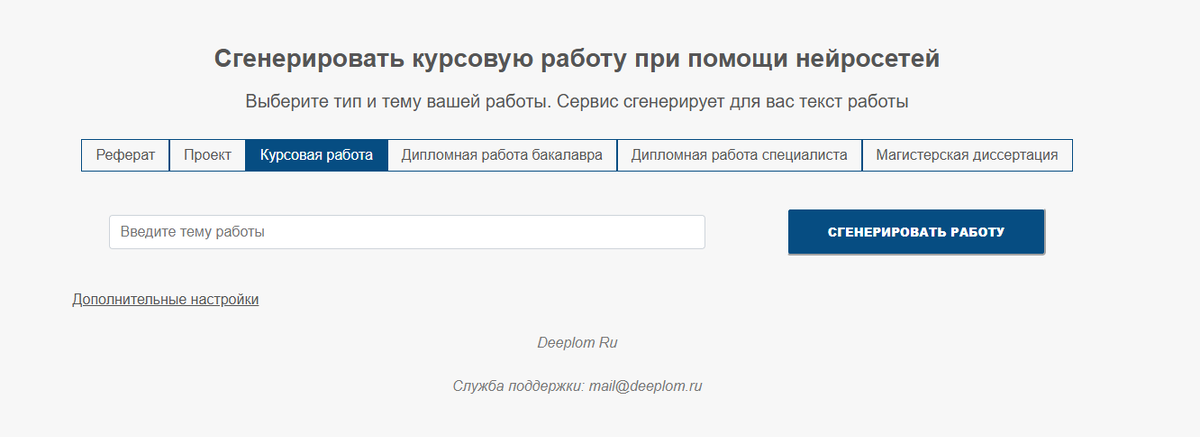This screenshot has width=1200, height=437.
Task: Select the Реферат tab
Action: (x=126, y=155)
